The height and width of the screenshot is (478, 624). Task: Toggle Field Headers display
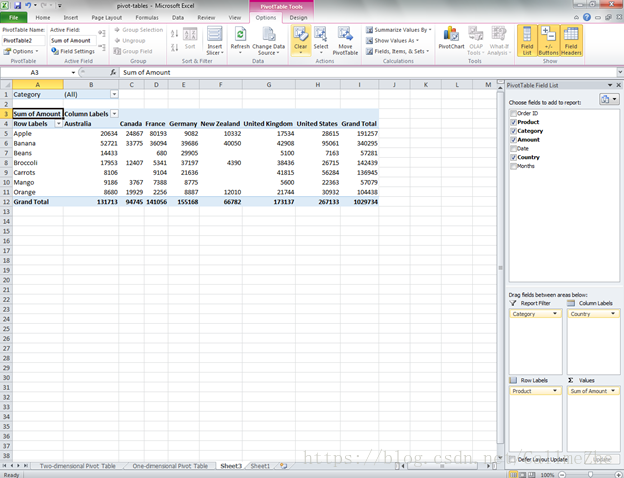(571, 41)
